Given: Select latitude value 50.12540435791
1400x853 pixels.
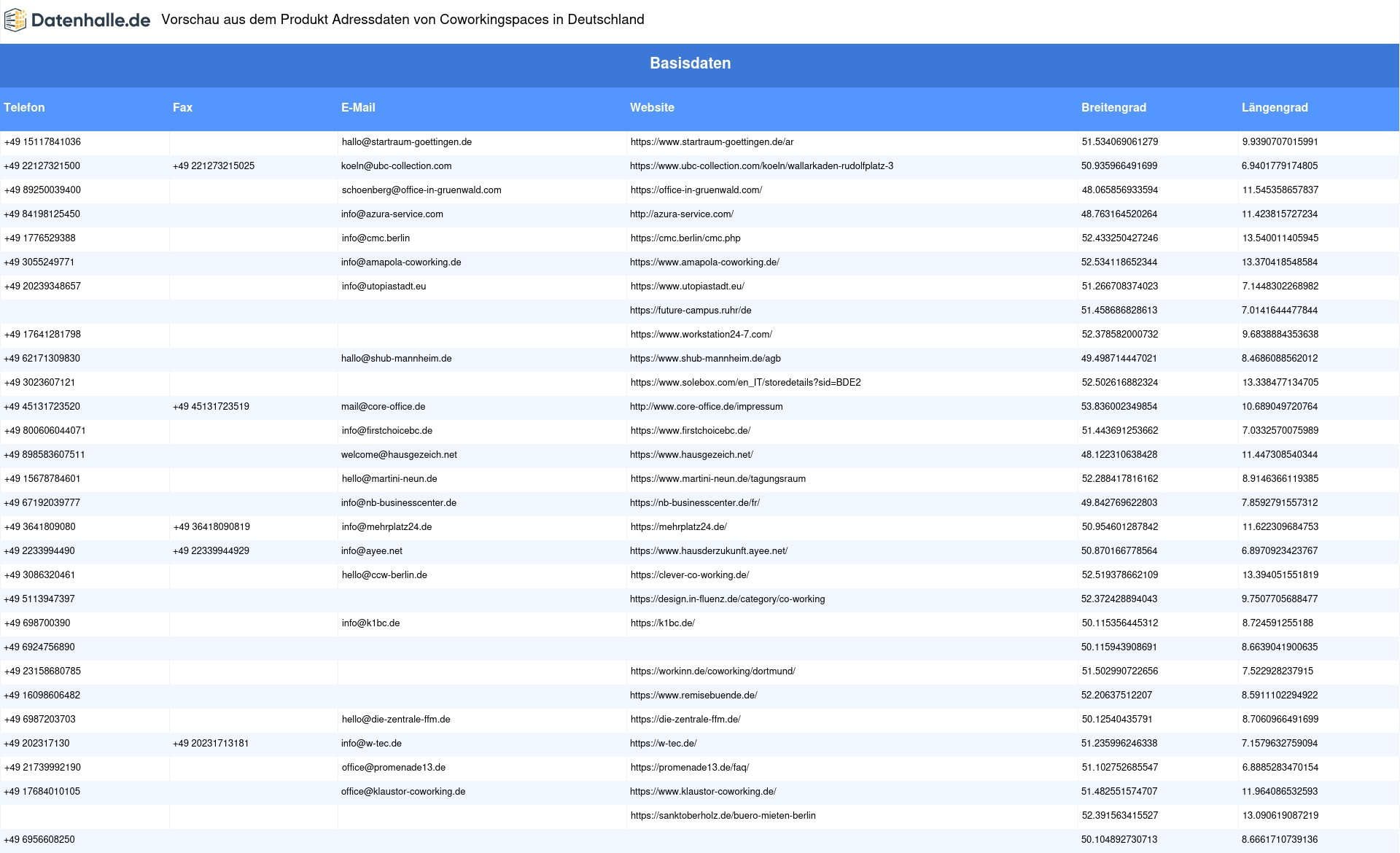Looking at the screenshot, I should (1117, 720).
